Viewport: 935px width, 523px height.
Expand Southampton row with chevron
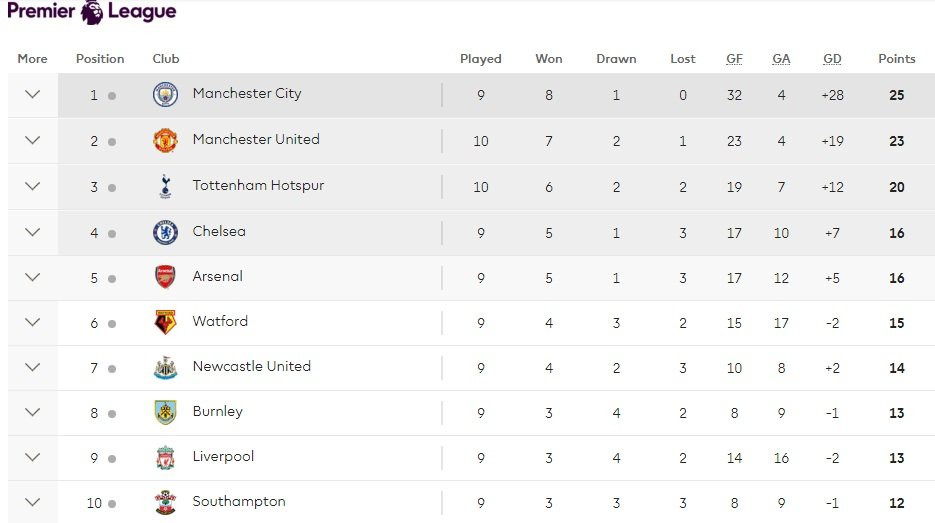click(x=32, y=502)
